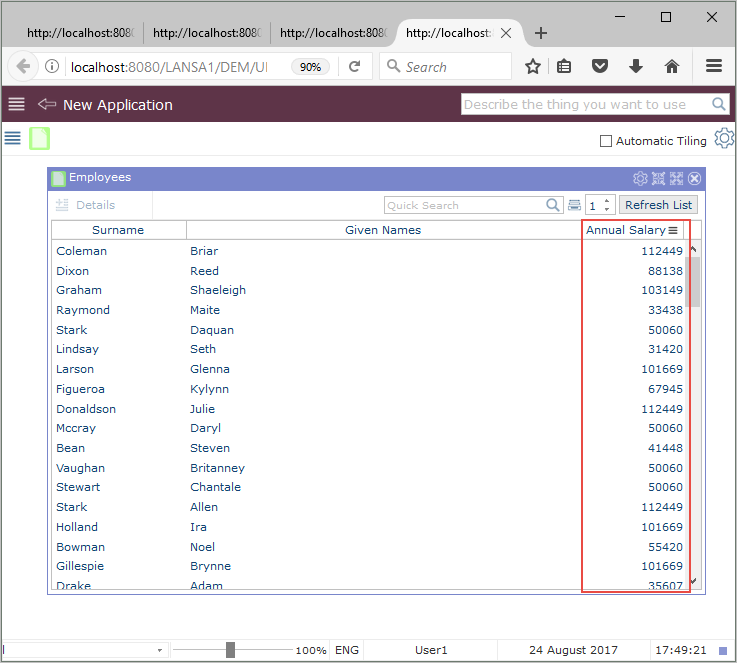This screenshot has height=663, width=737.
Task: Switch to the first localhost browser tab
Action: coord(75,33)
